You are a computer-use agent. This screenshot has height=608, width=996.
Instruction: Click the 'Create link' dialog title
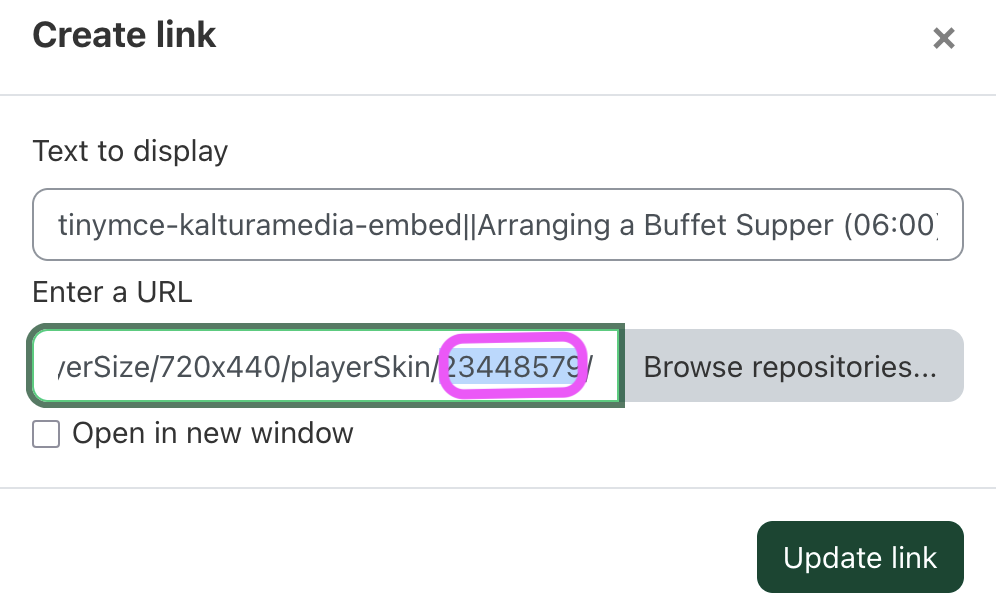(x=124, y=37)
